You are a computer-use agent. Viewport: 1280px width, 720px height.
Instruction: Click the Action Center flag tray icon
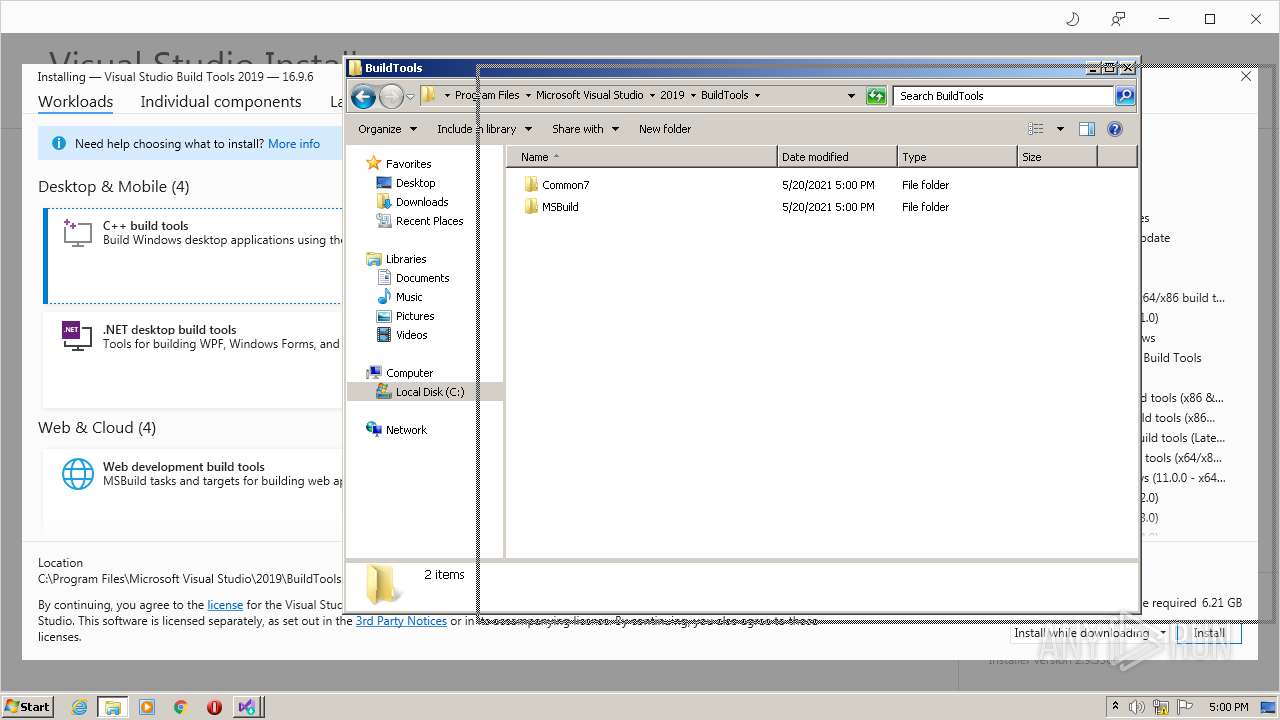(1186, 707)
